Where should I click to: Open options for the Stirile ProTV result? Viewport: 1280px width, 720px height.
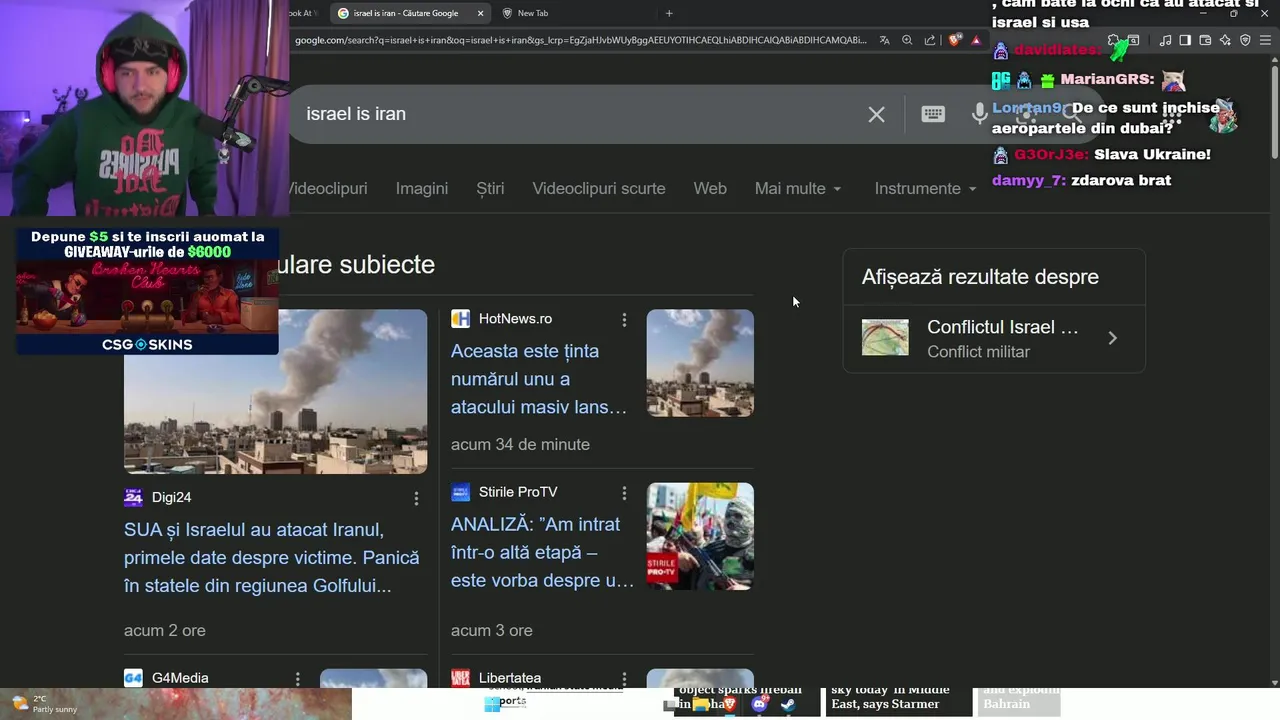[x=624, y=493]
